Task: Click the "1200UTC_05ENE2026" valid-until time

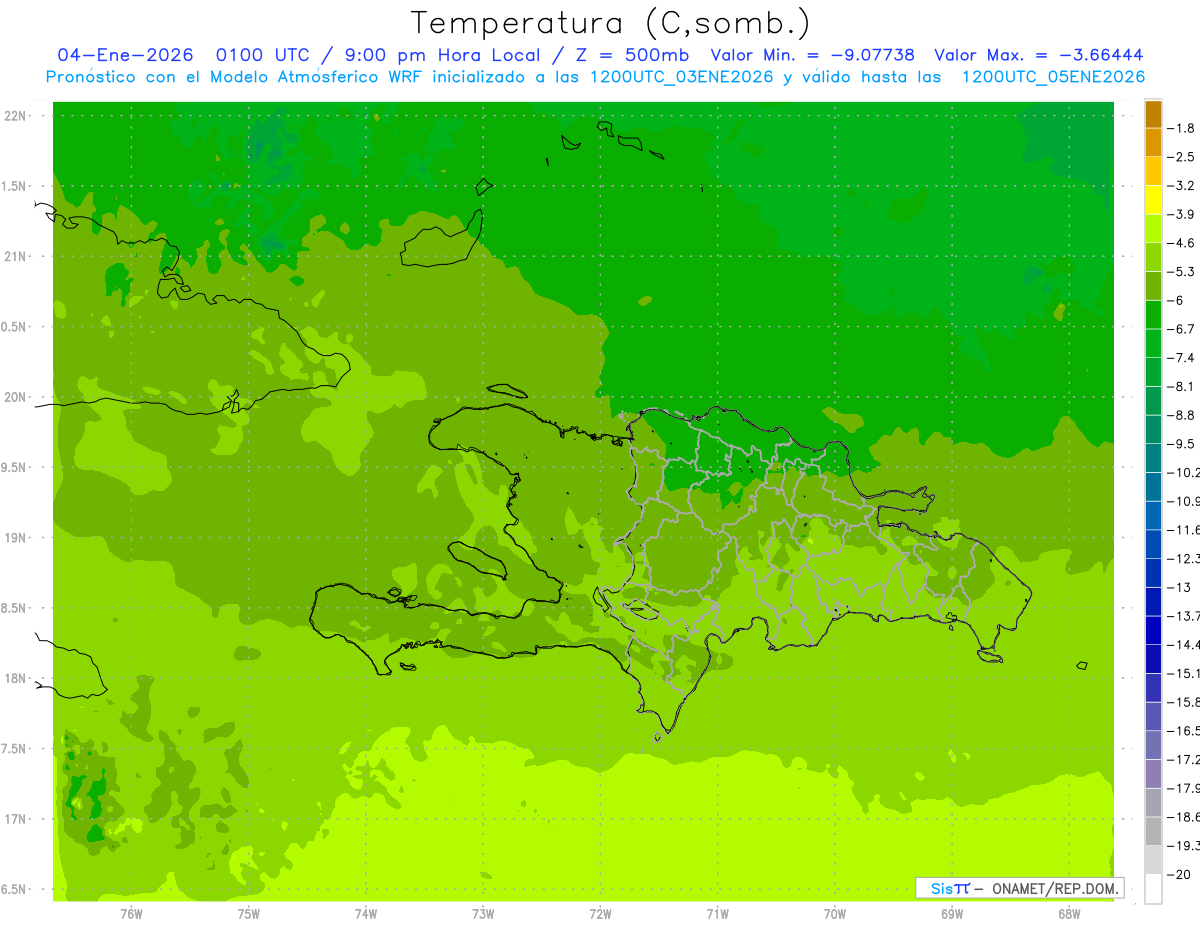Action: [1053, 77]
